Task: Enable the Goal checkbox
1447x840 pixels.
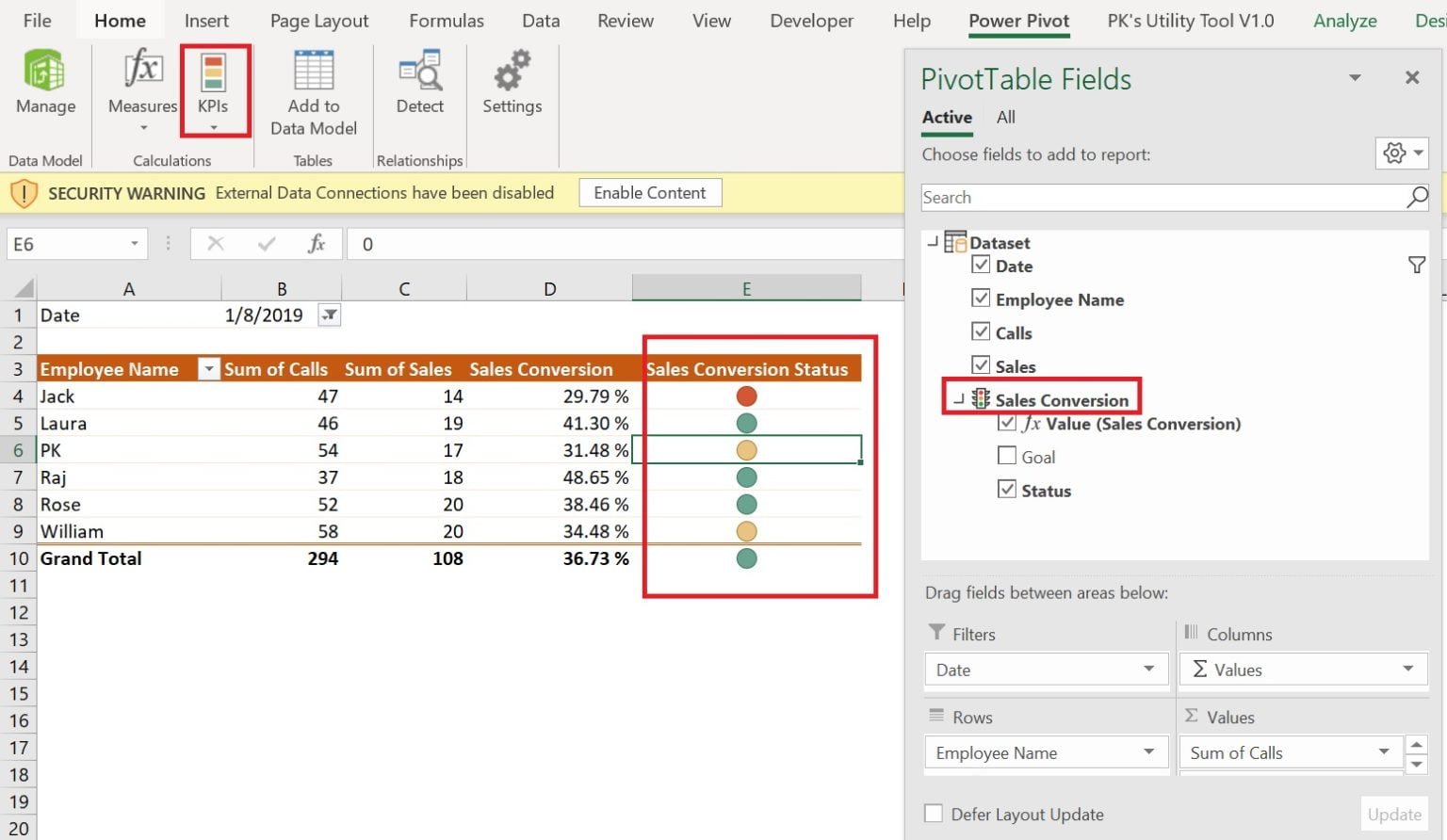Action: (x=1007, y=456)
